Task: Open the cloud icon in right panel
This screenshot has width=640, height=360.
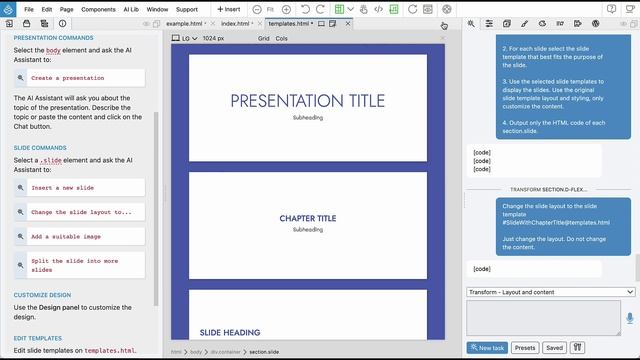Action: click(x=542, y=24)
